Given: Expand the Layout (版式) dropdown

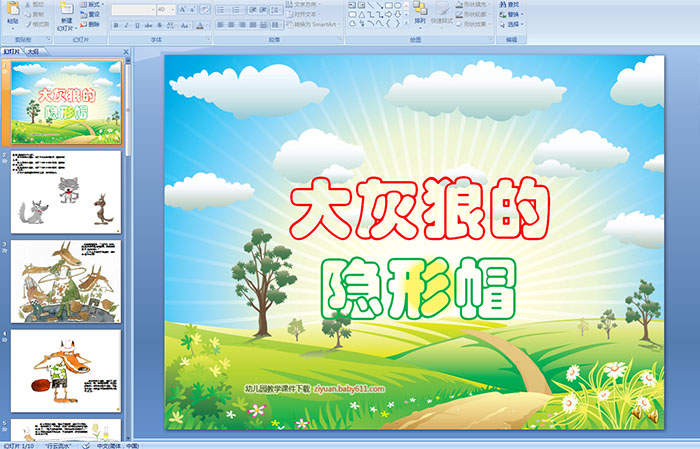Looking at the screenshot, I should pyautogui.click(x=95, y=5).
